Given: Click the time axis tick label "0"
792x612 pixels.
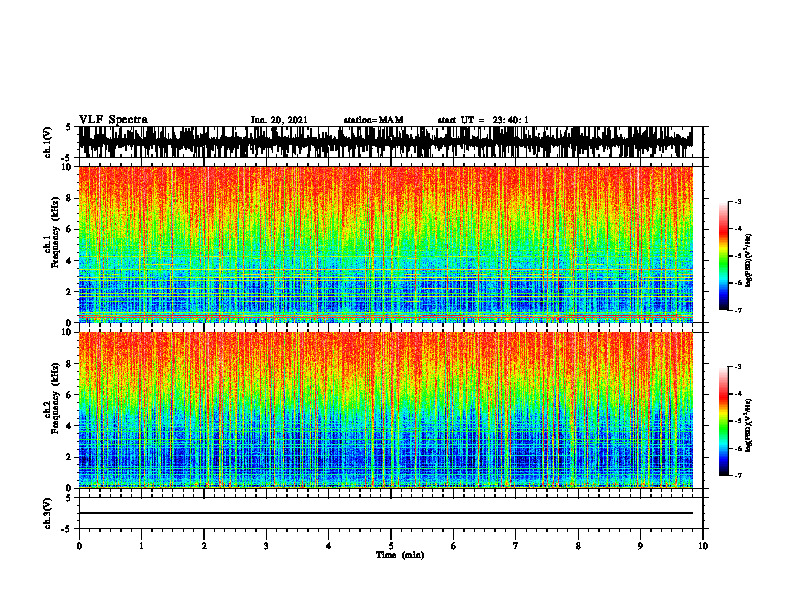Looking at the screenshot, I should [x=79, y=546].
